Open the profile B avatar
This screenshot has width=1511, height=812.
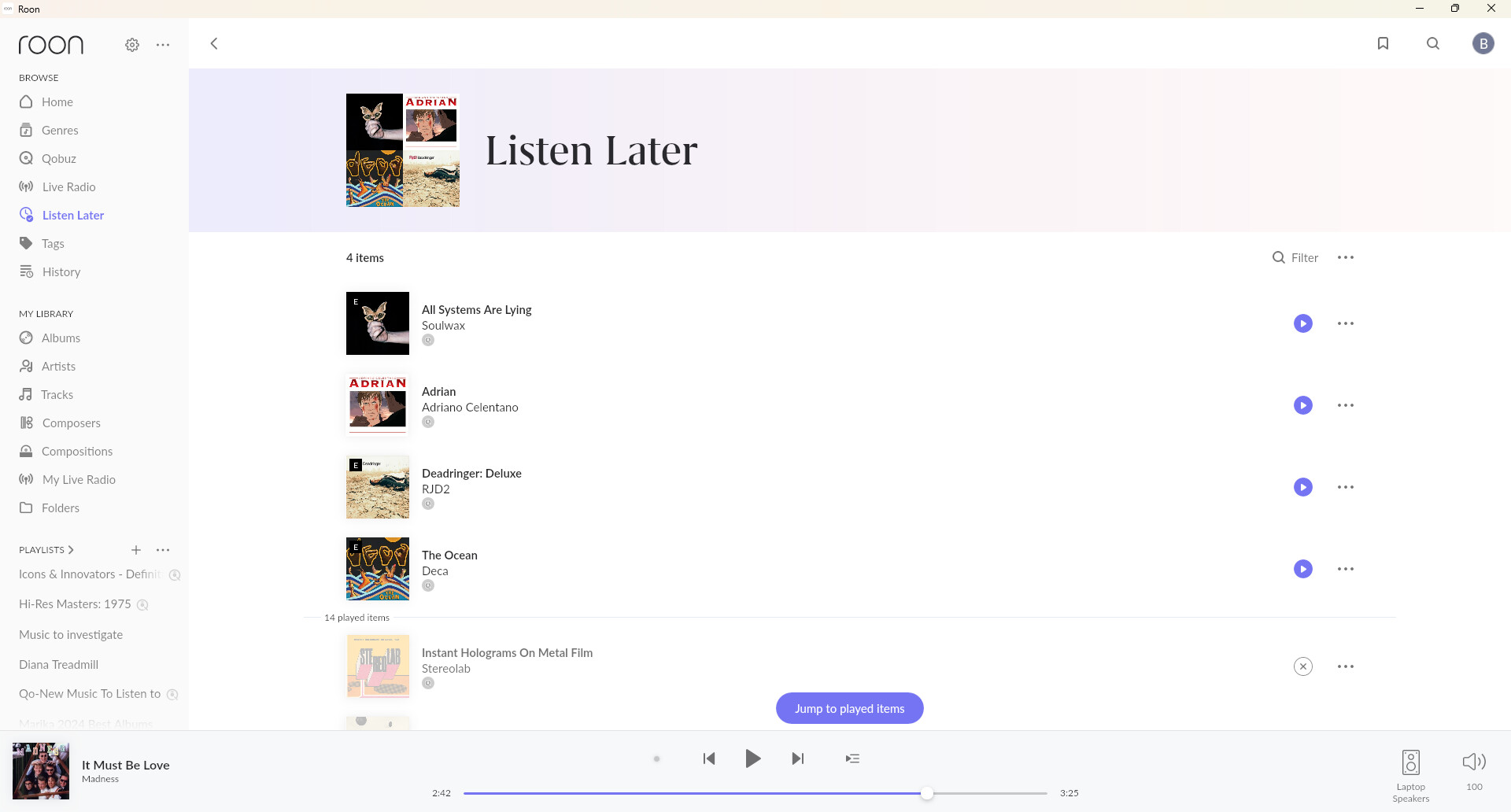(1483, 43)
